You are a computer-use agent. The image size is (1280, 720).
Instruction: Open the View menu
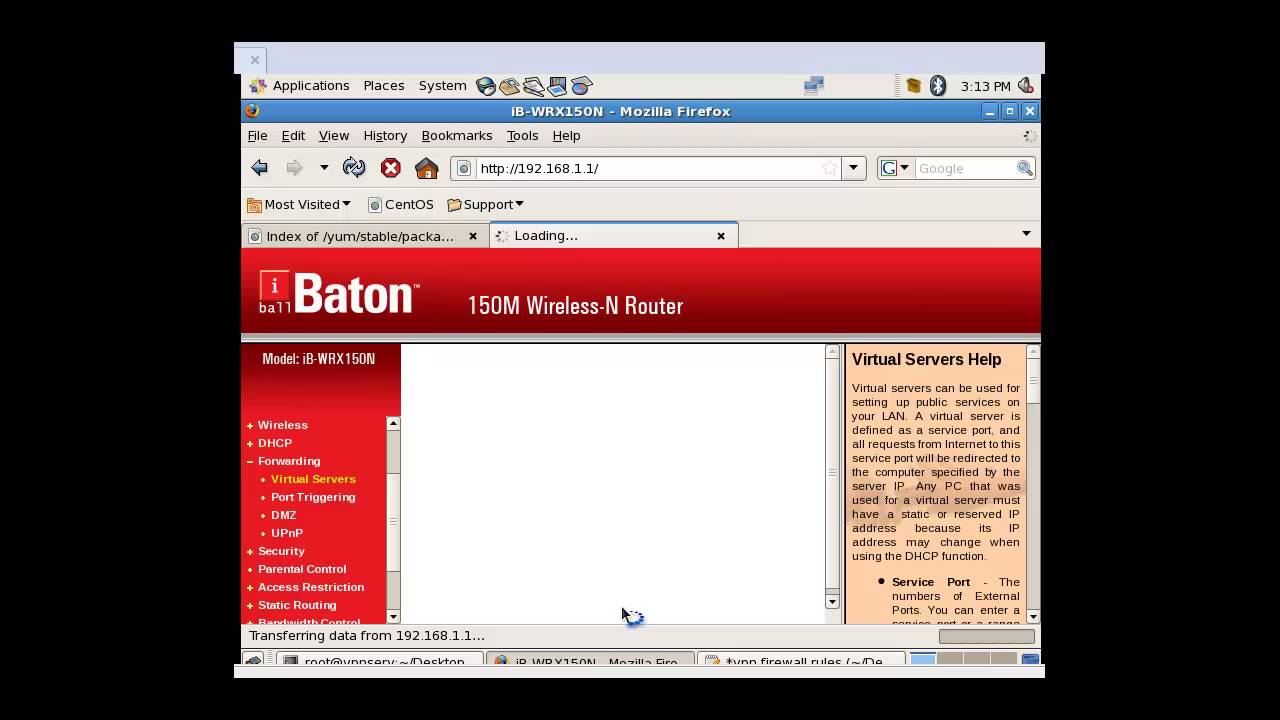point(334,135)
